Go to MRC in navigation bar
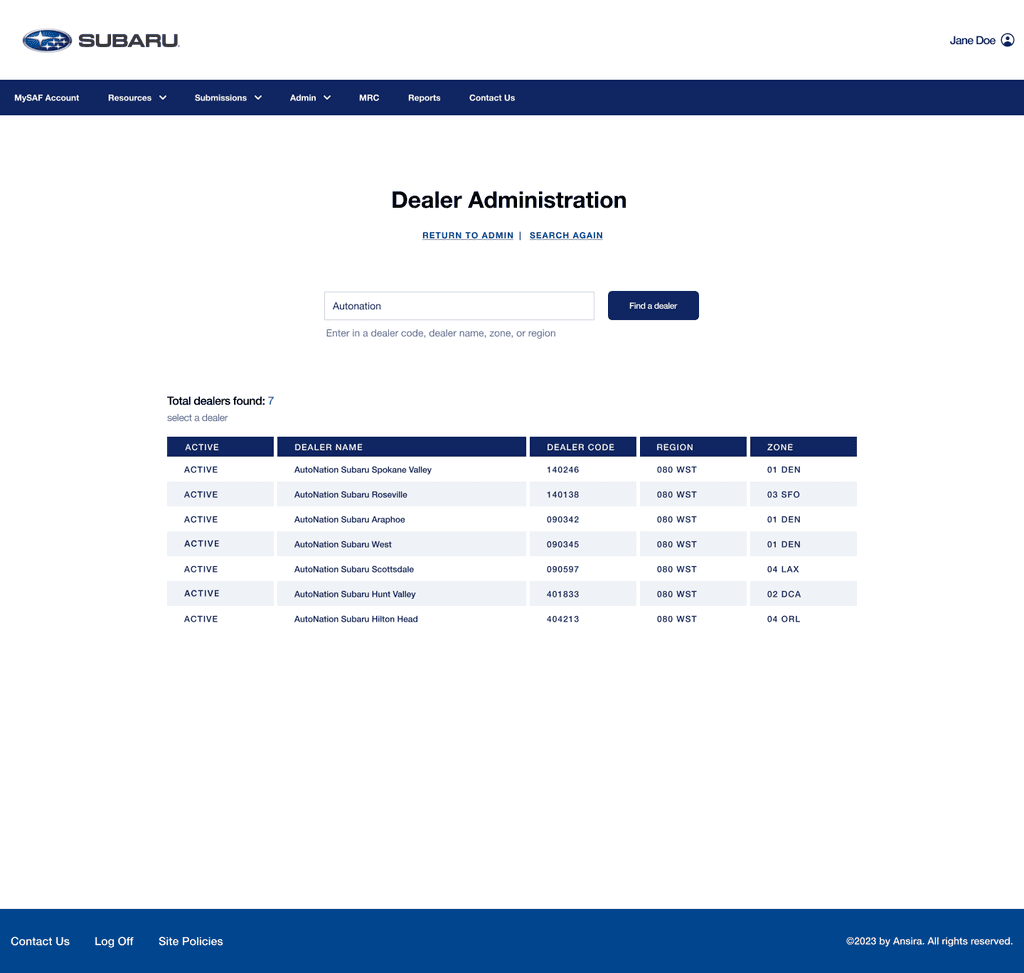The height and width of the screenshot is (973, 1024). pos(369,98)
